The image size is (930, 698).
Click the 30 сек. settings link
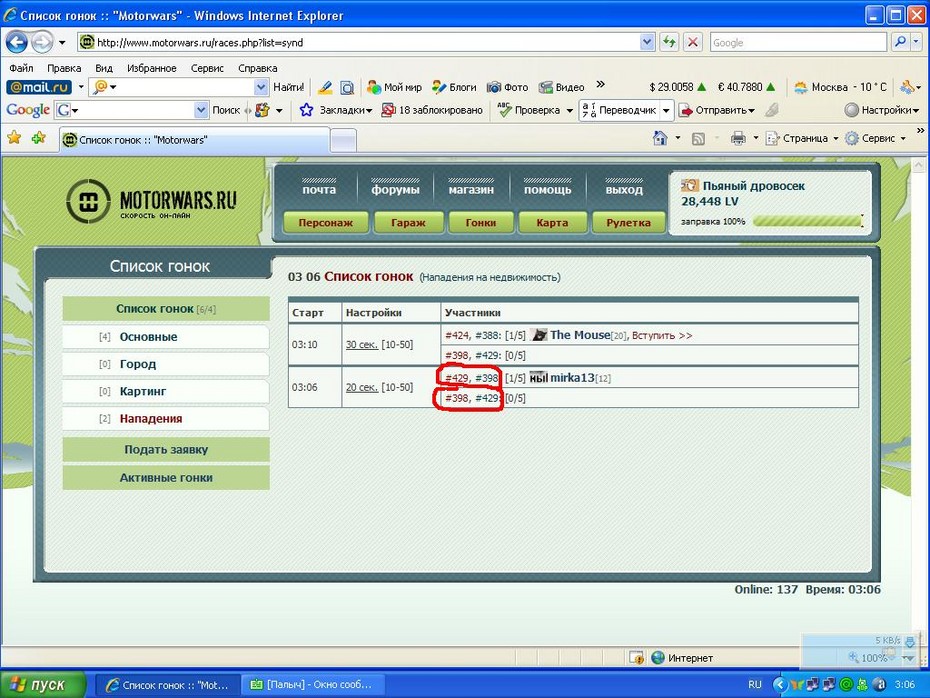click(362, 345)
